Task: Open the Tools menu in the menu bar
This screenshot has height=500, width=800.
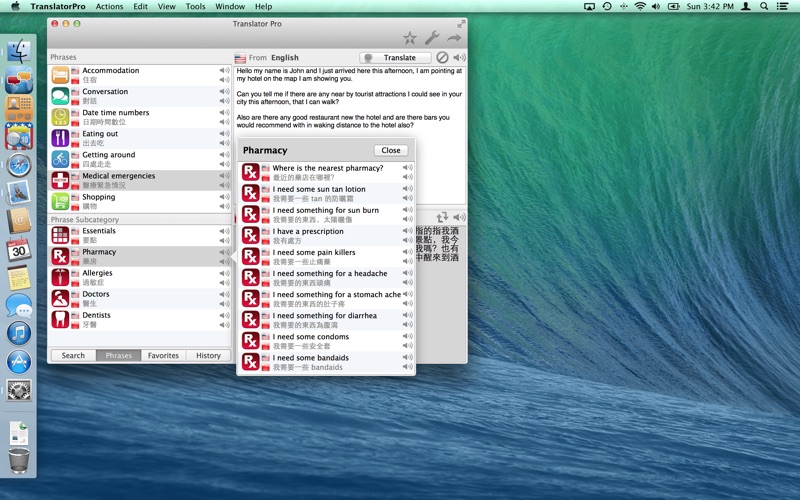Action: coord(195,6)
